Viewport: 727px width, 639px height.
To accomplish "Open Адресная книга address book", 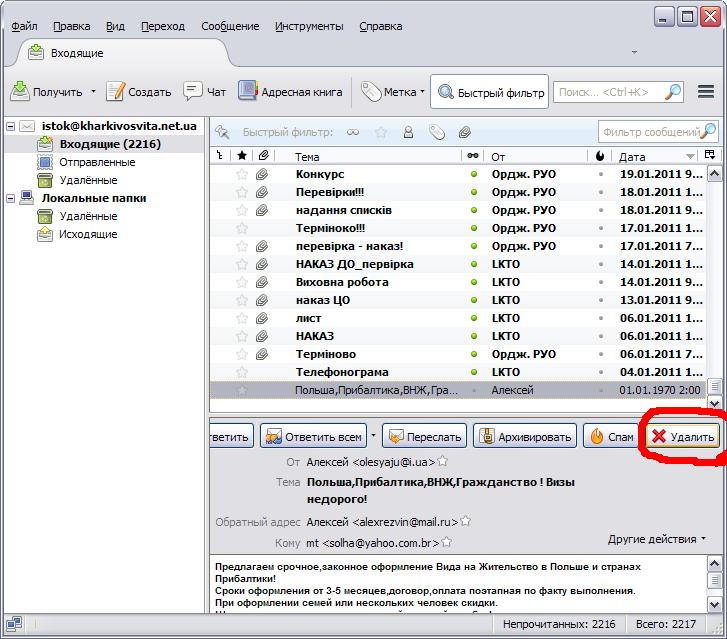I will [290, 92].
